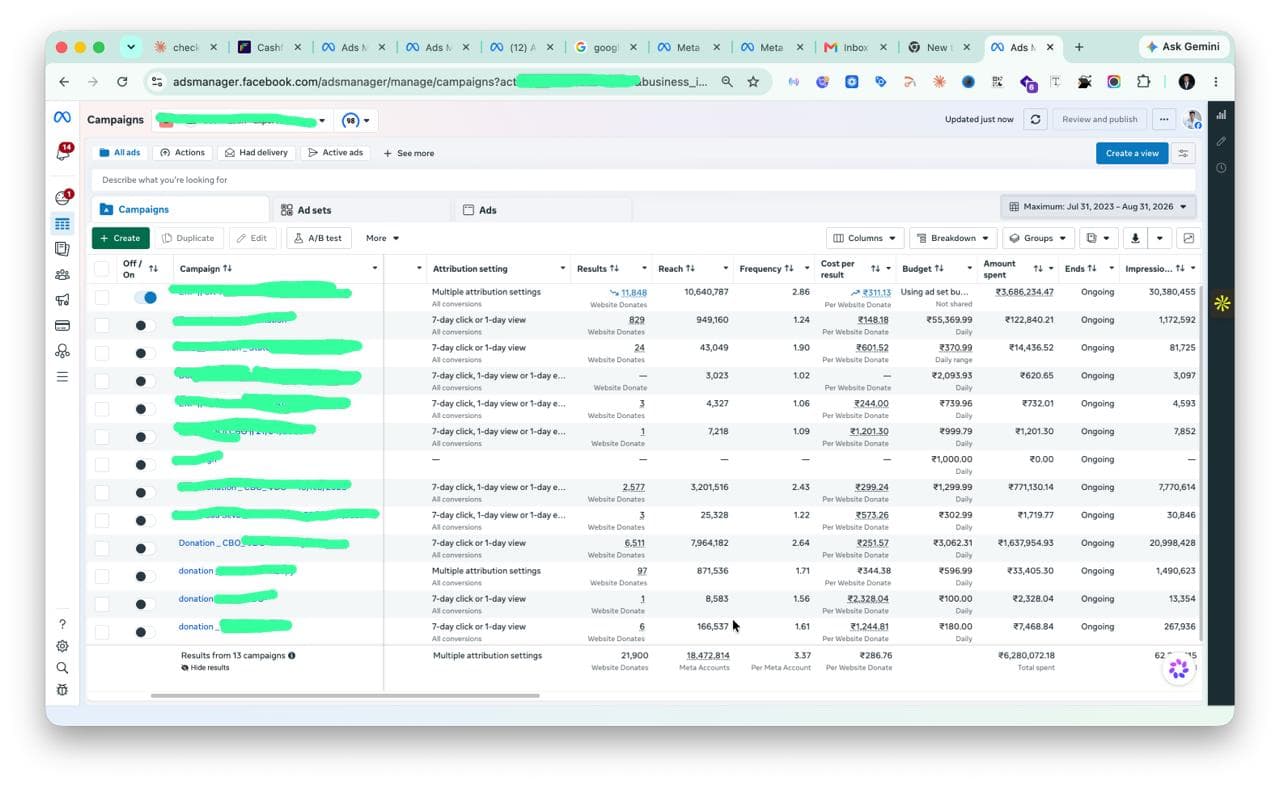Open the notifications bell with 14 badge
The width and height of the screenshot is (1280, 786).
point(63,153)
